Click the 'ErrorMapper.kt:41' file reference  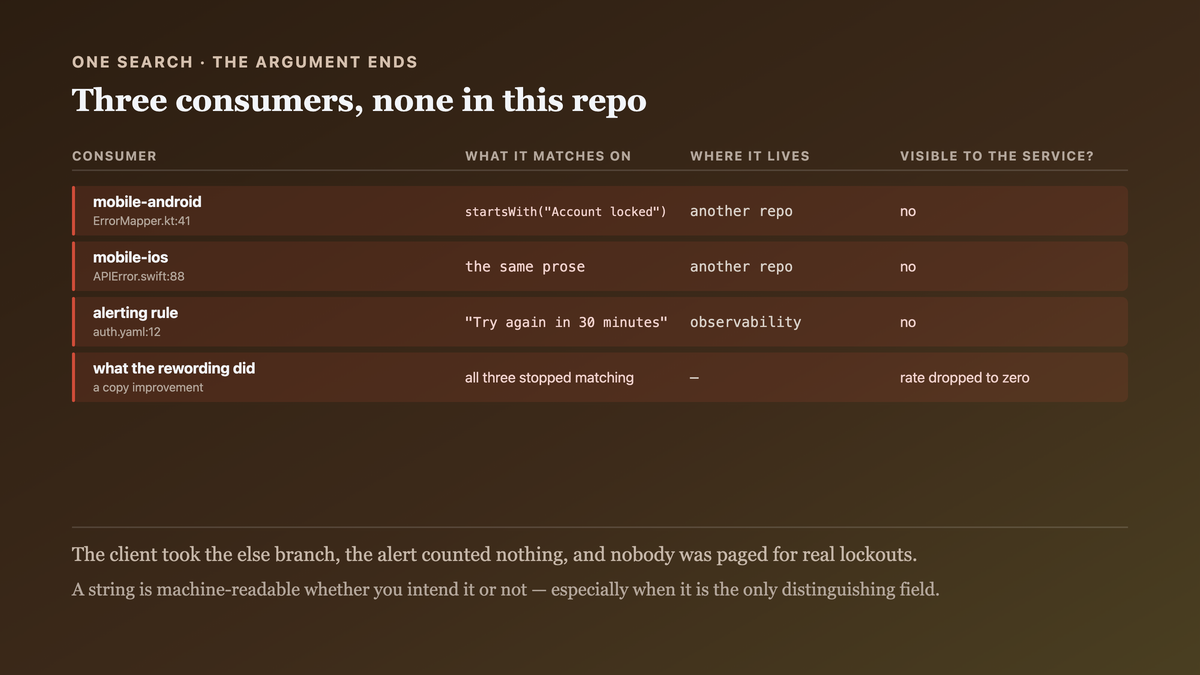point(141,221)
